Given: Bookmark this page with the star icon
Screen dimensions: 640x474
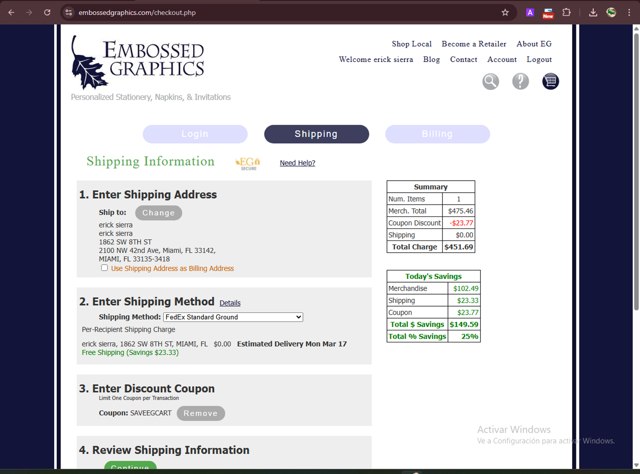Looking at the screenshot, I should (505, 12).
